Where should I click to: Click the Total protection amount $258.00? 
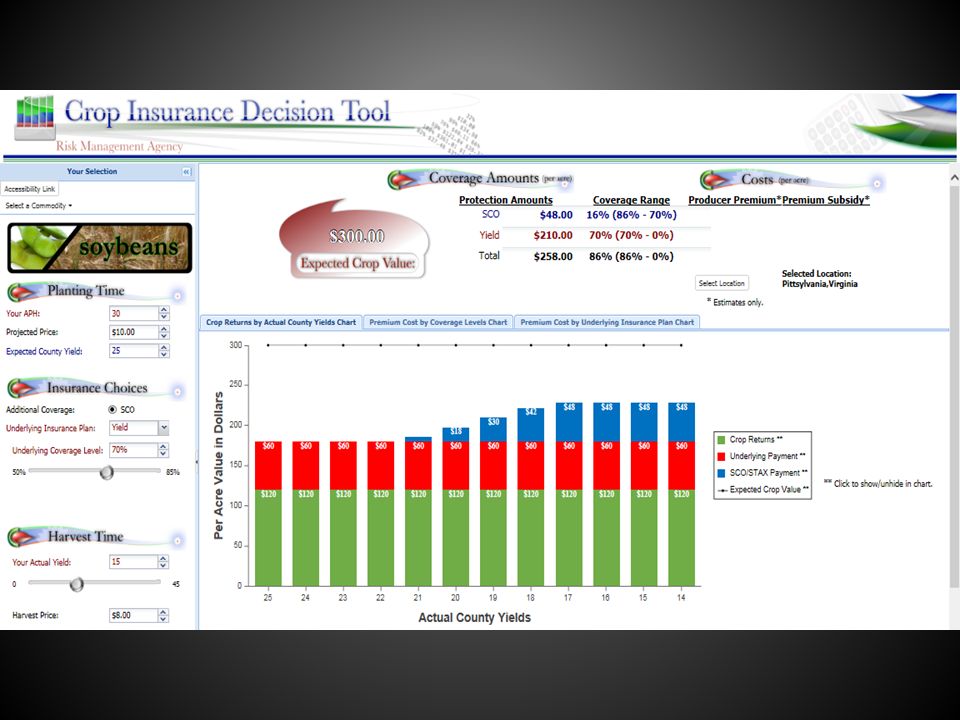coord(553,257)
